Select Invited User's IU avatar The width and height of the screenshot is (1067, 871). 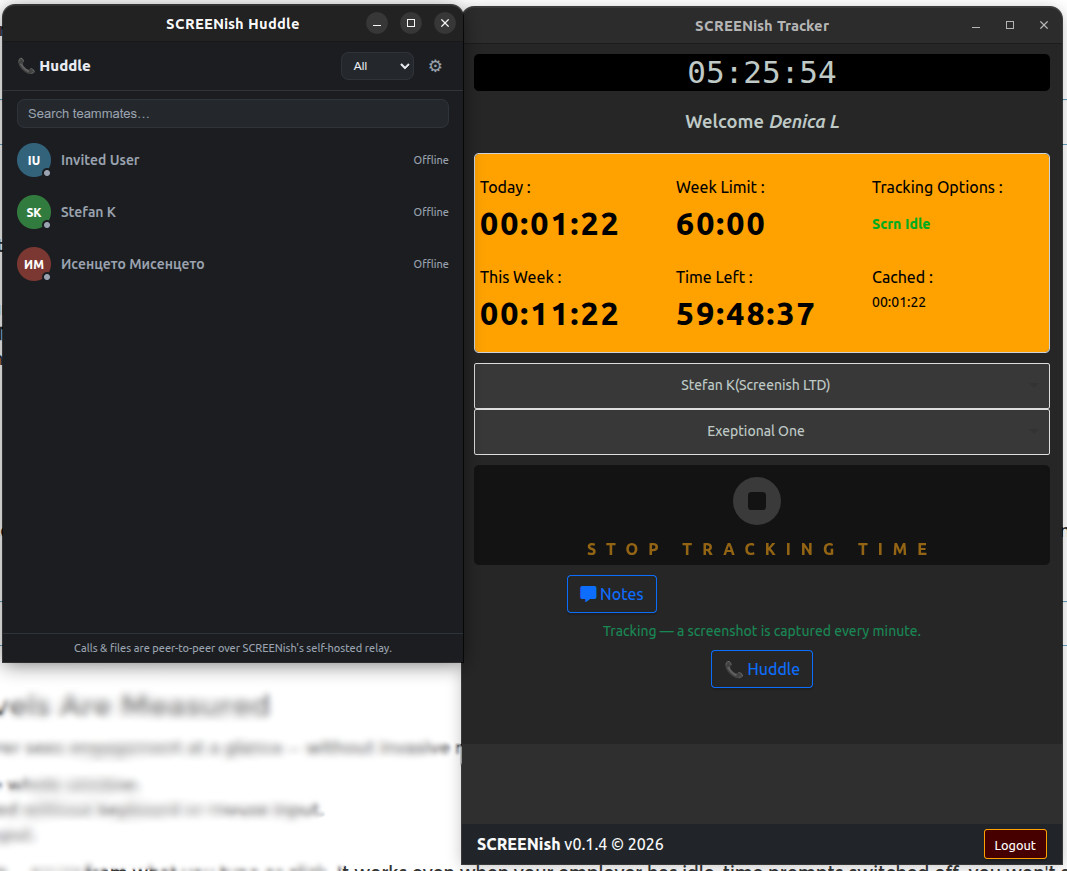(x=34, y=160)
